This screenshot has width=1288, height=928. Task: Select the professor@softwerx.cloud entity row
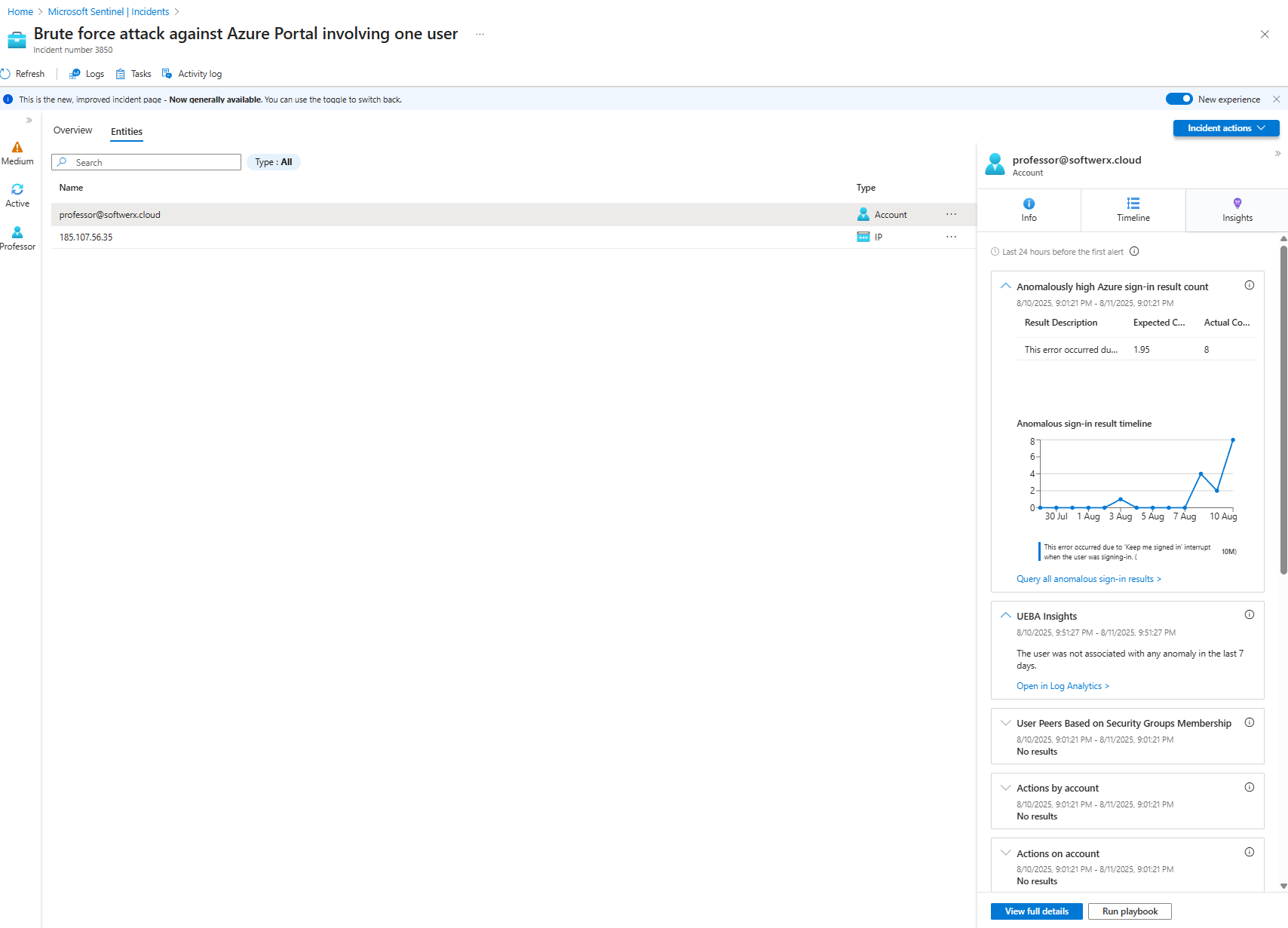514,215
